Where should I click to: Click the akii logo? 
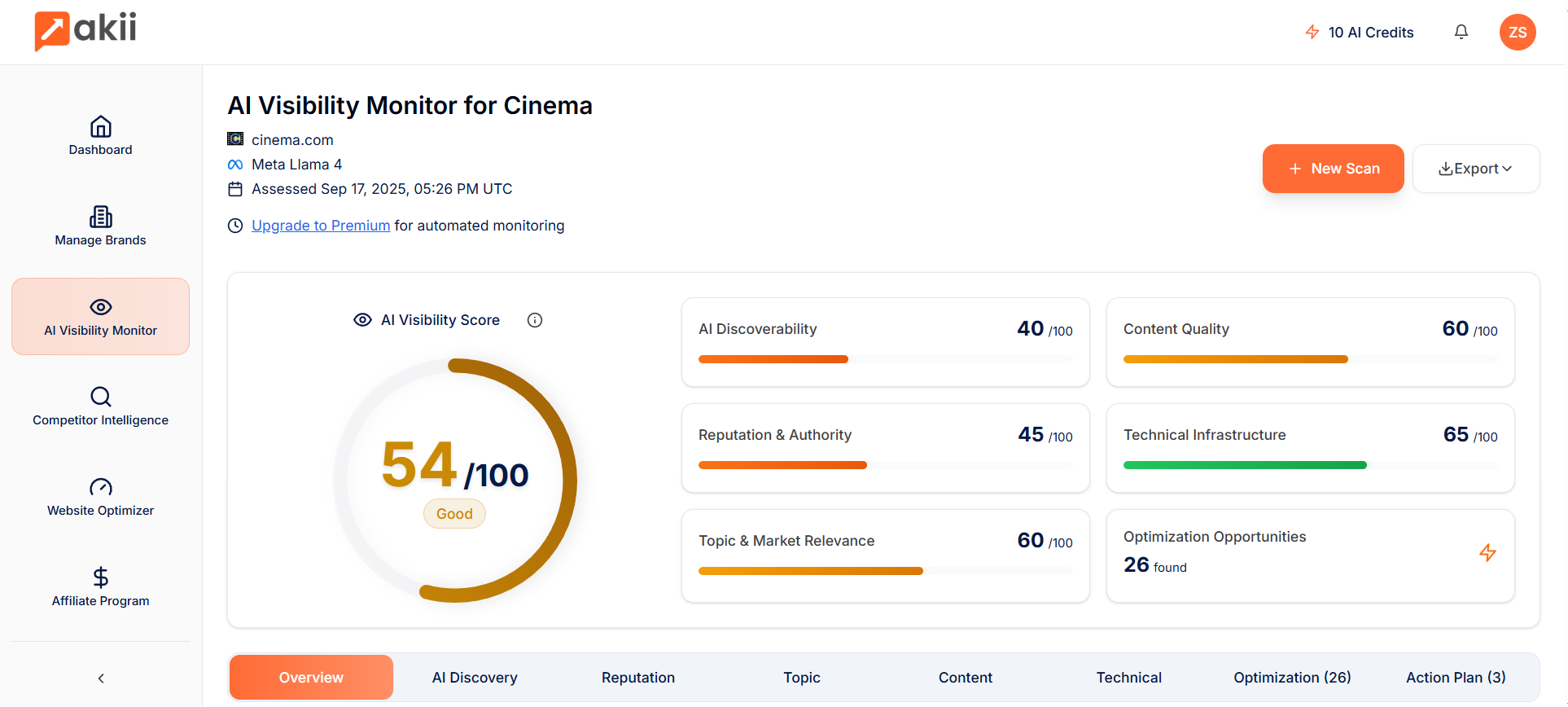point(85,31)
